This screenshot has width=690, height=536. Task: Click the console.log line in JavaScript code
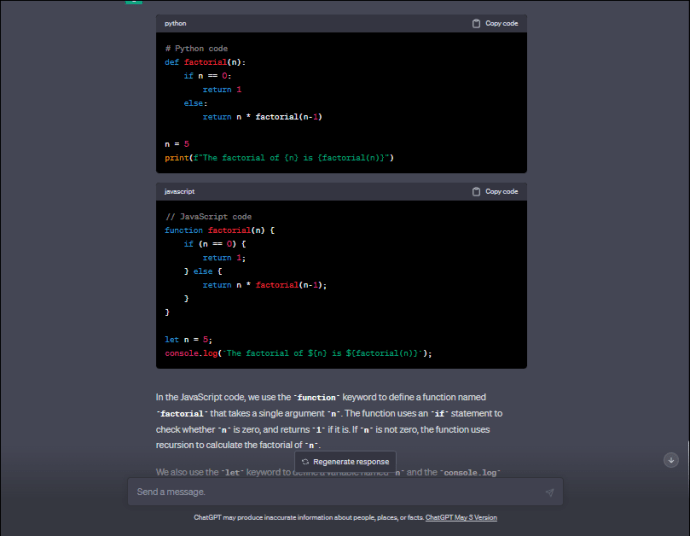(298, 353)
